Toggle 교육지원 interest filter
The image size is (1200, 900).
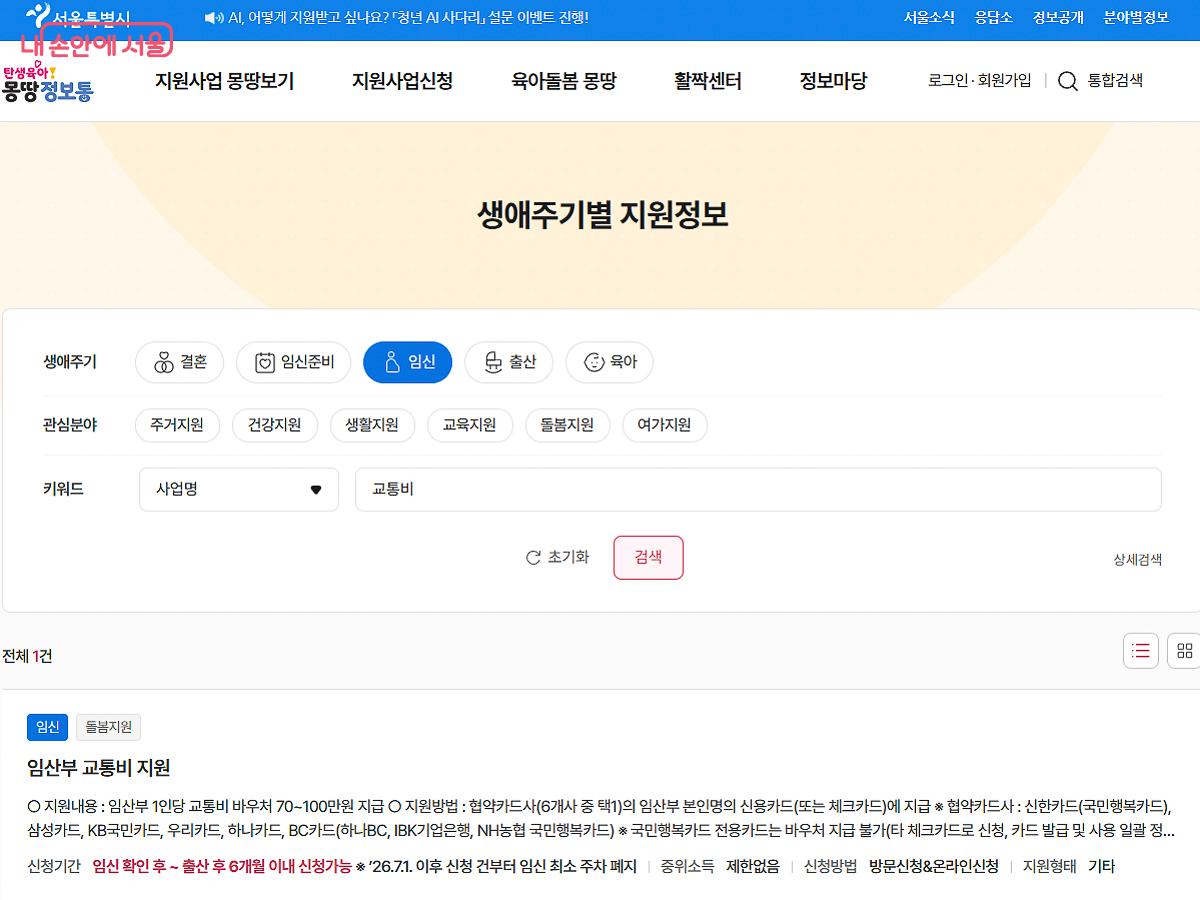470,425
